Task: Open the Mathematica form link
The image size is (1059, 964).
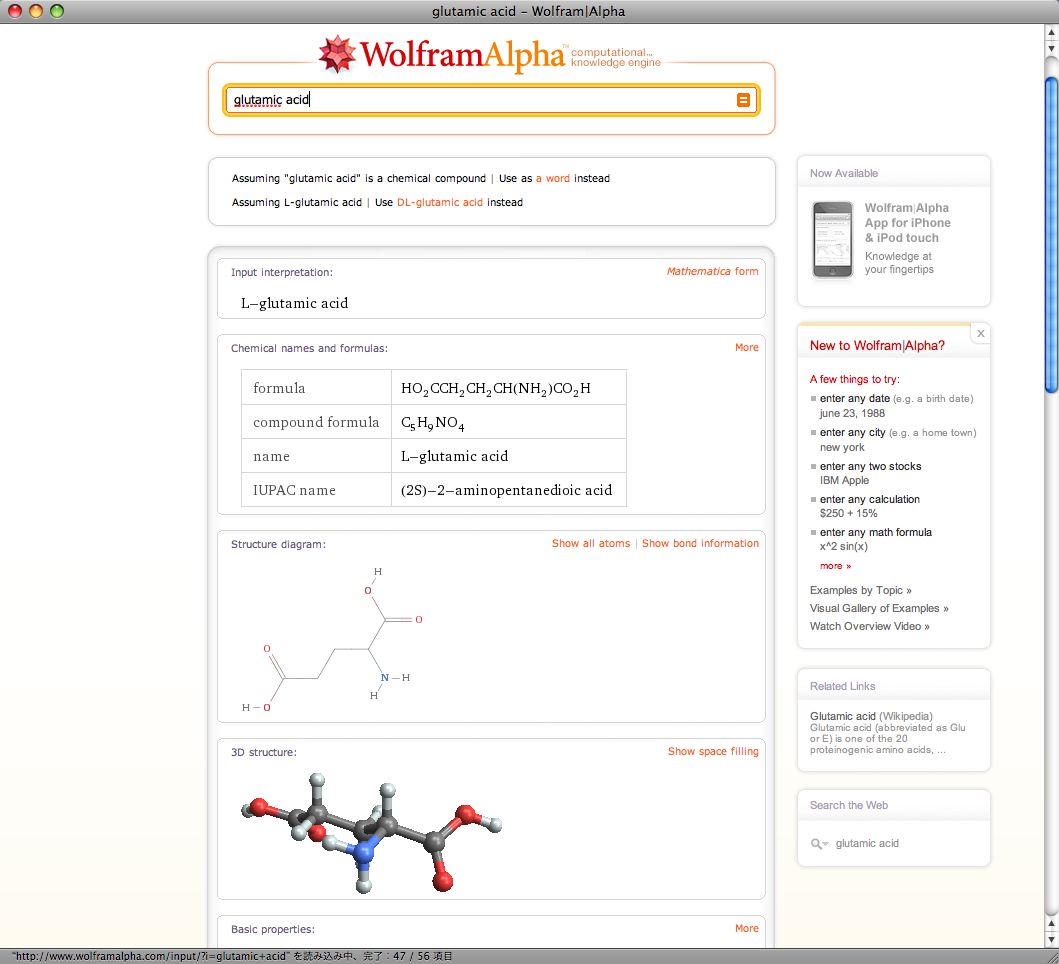Action: coord(713,271)
